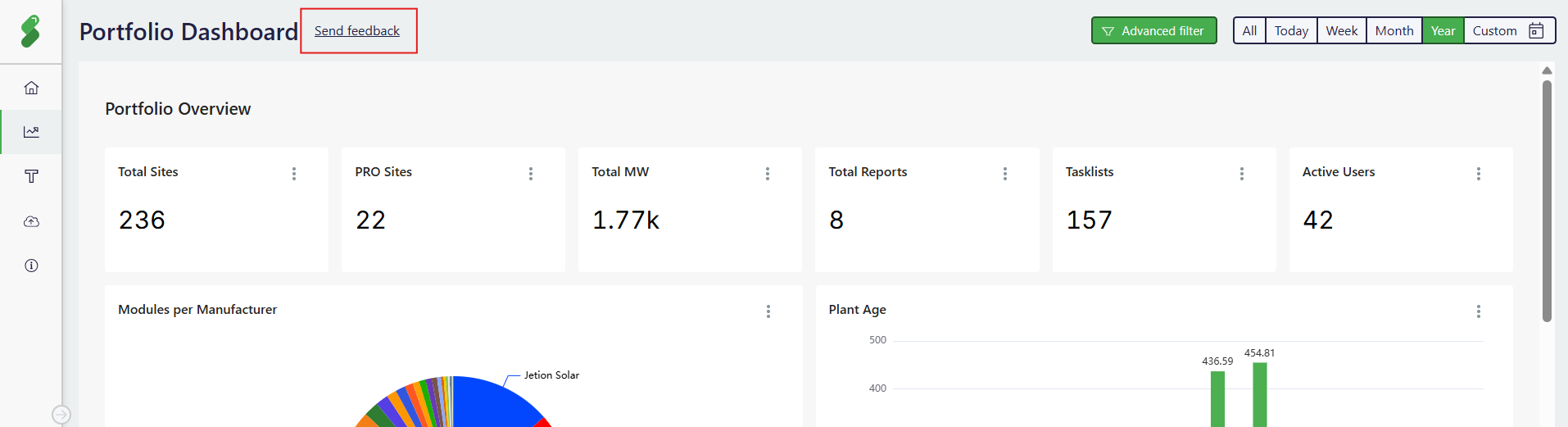The height and width of the screenshot is (427, 1568).
Task: Click the Total Reports value 8
Action: pos(836,220)
